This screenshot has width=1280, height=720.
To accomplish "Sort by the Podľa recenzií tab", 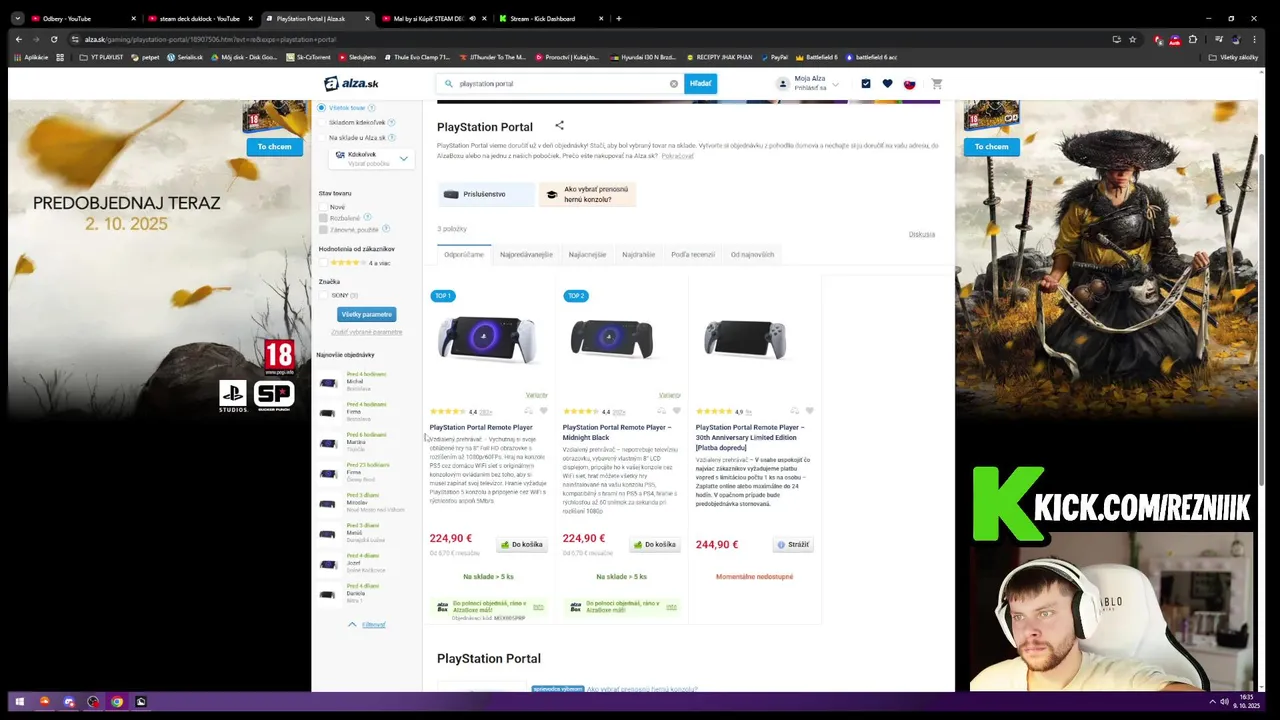I will pos(693,254).
